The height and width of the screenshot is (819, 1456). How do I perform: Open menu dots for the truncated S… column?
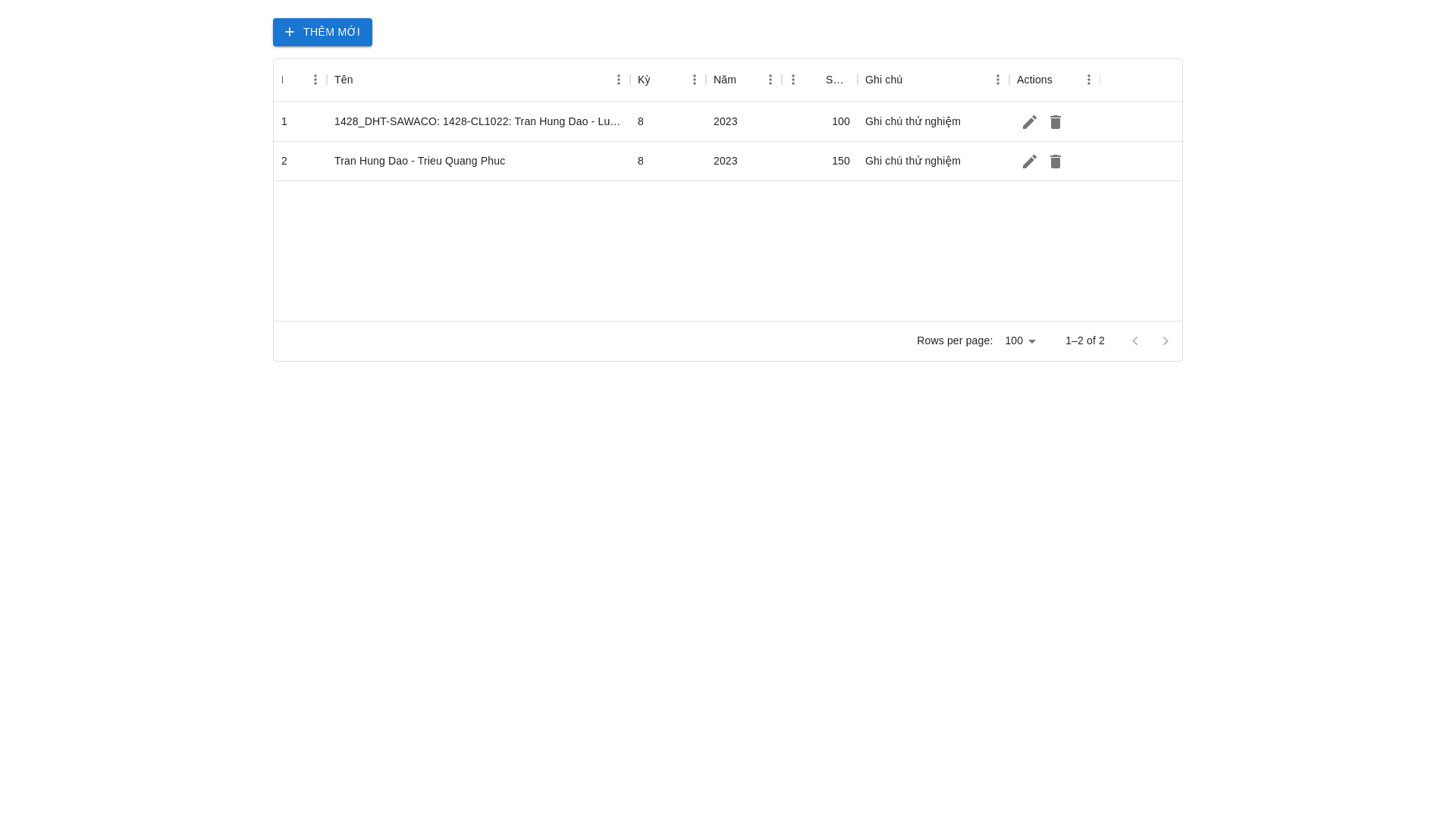[792, 80]
